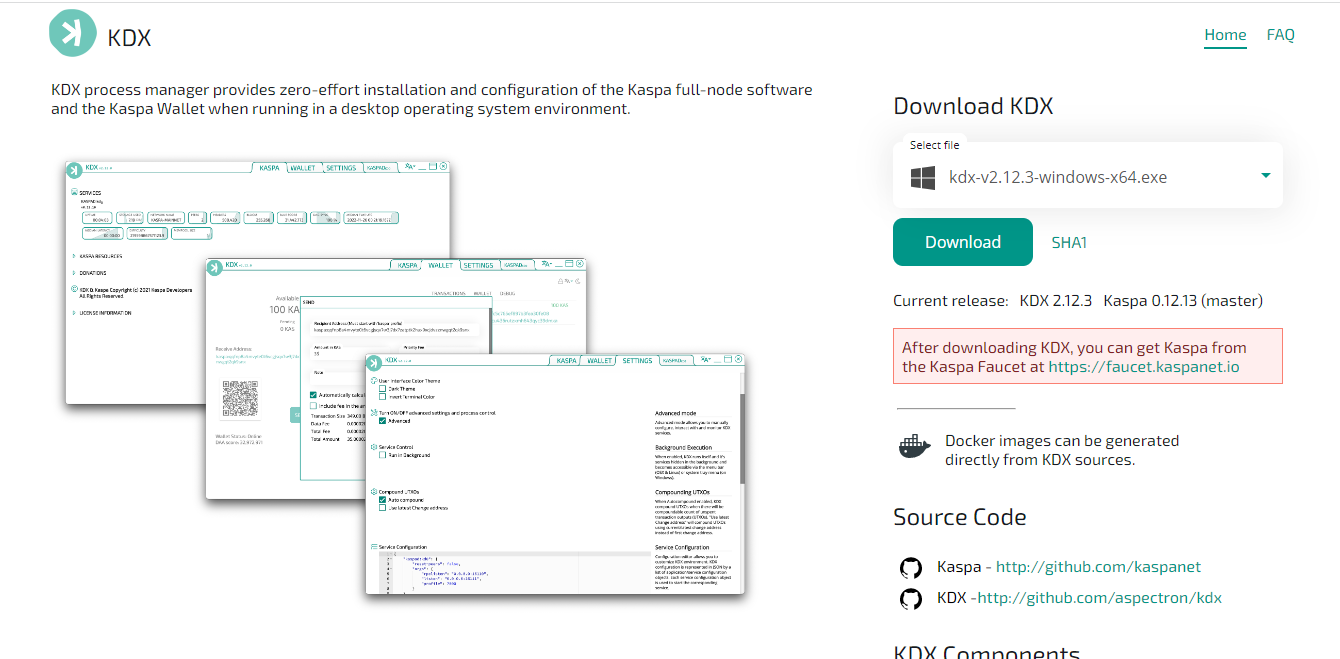Click the Windows logo in the file selector
Viewport: 1340px width, 659px height.
pyautogui.click(x=922, y=178)
